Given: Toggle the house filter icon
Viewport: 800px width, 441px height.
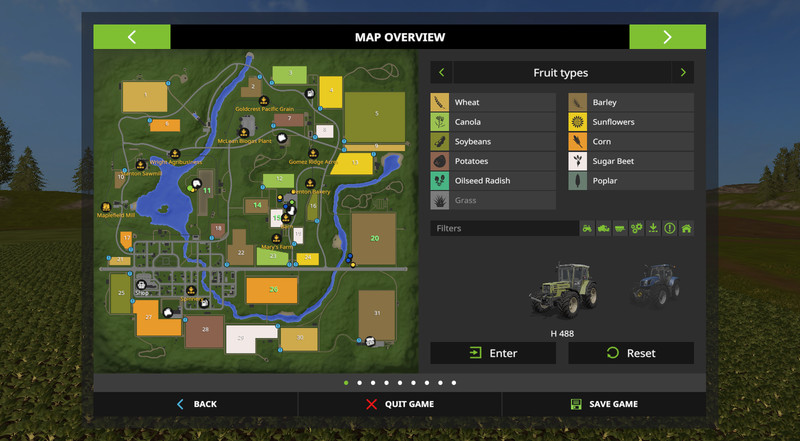Looking at the screenshot, I should (686, 228).
